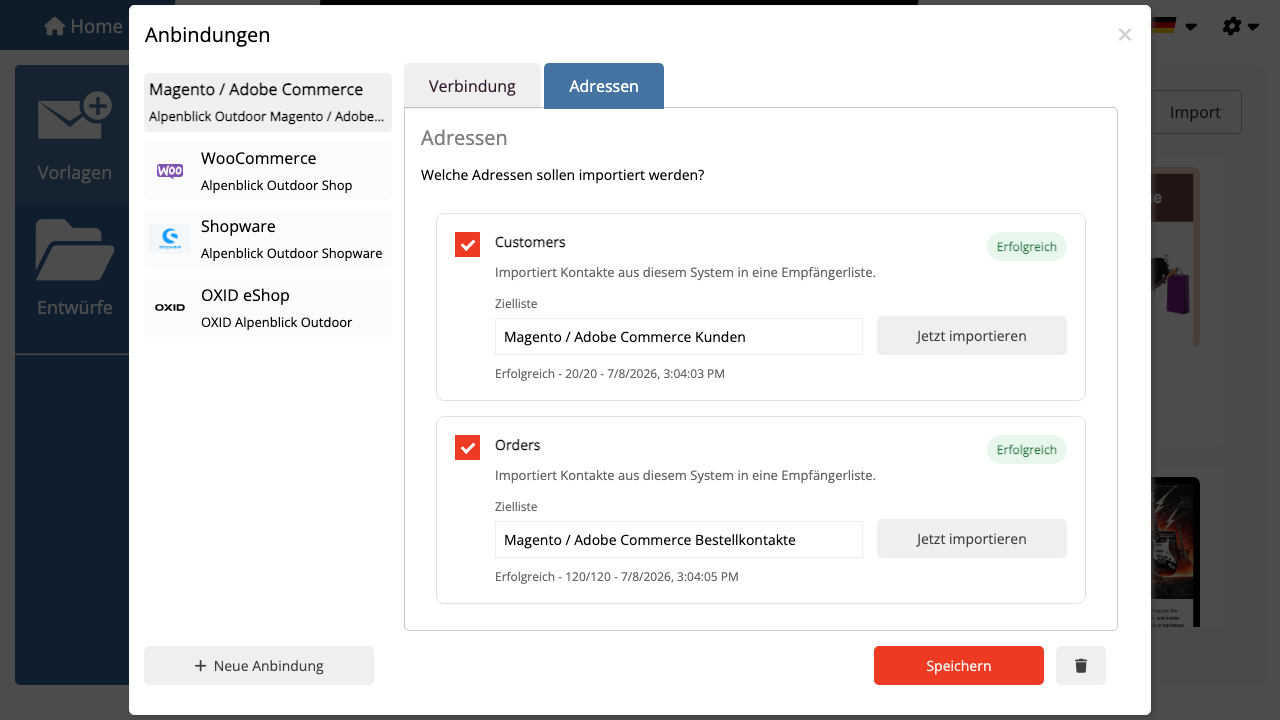This screenshot has width=1280, height=720.
Task: Click the Import button behind dialog
Action: click(x=1196, y=112)
